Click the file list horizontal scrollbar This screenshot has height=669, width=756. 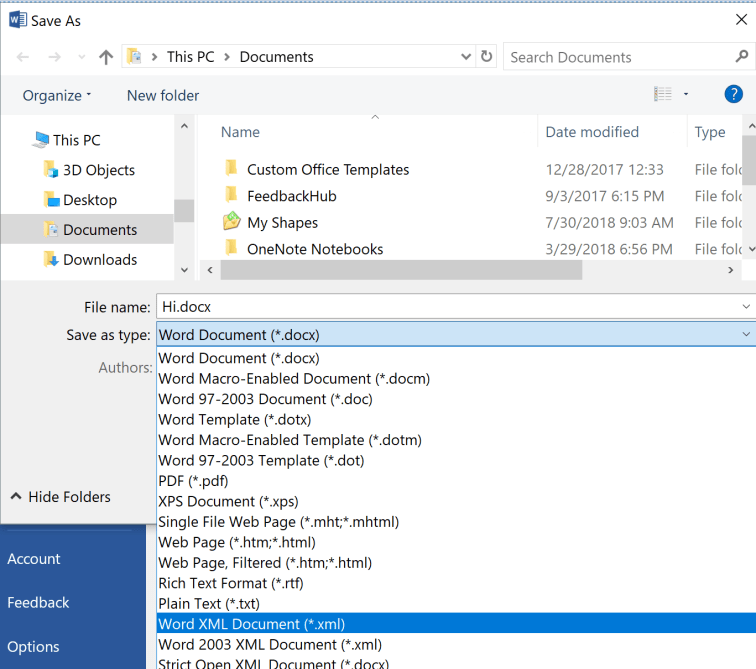tap(401, 270)
